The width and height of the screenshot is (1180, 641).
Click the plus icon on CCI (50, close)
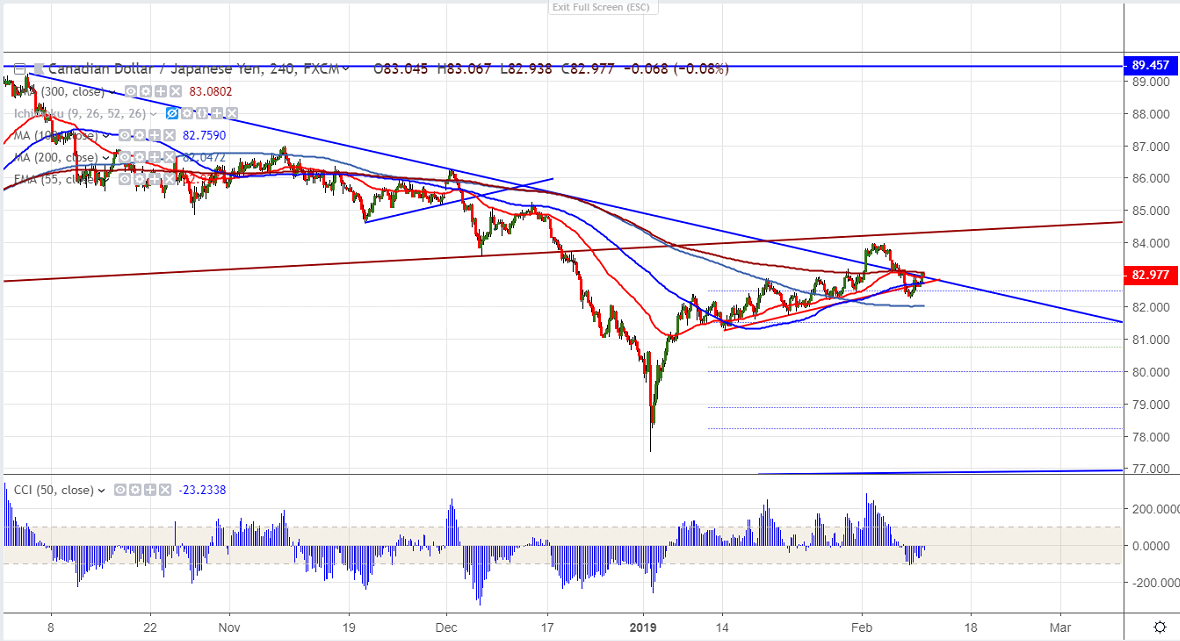150,490
